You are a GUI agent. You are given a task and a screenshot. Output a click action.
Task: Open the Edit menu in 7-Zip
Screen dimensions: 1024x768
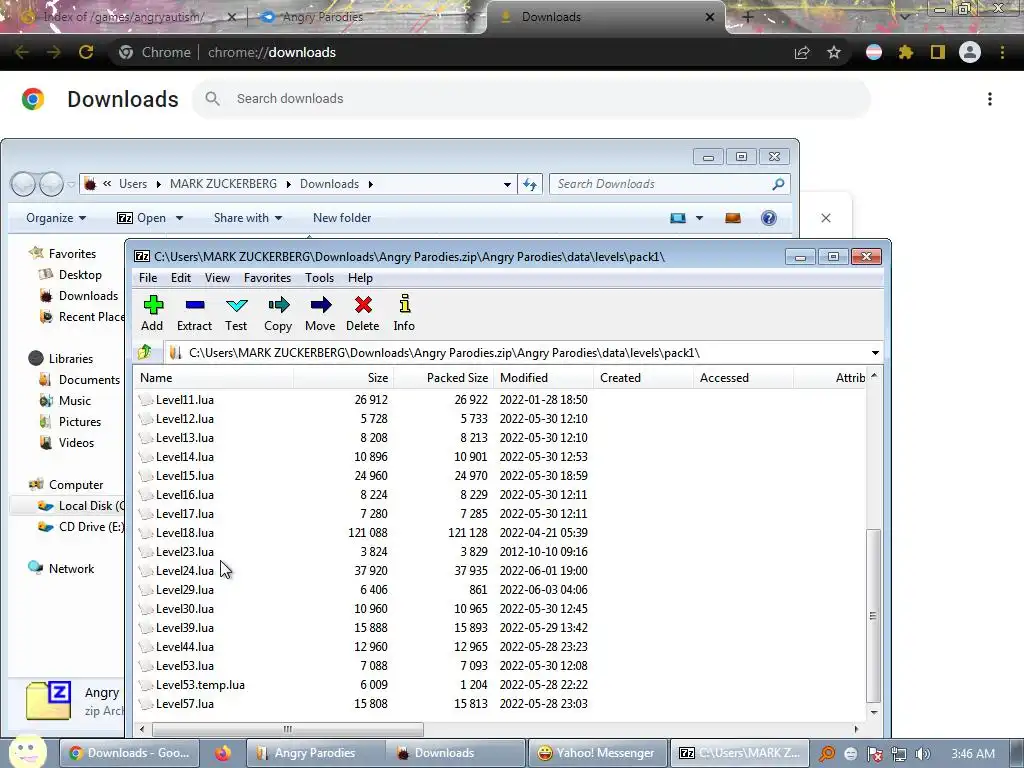(181, 278)
